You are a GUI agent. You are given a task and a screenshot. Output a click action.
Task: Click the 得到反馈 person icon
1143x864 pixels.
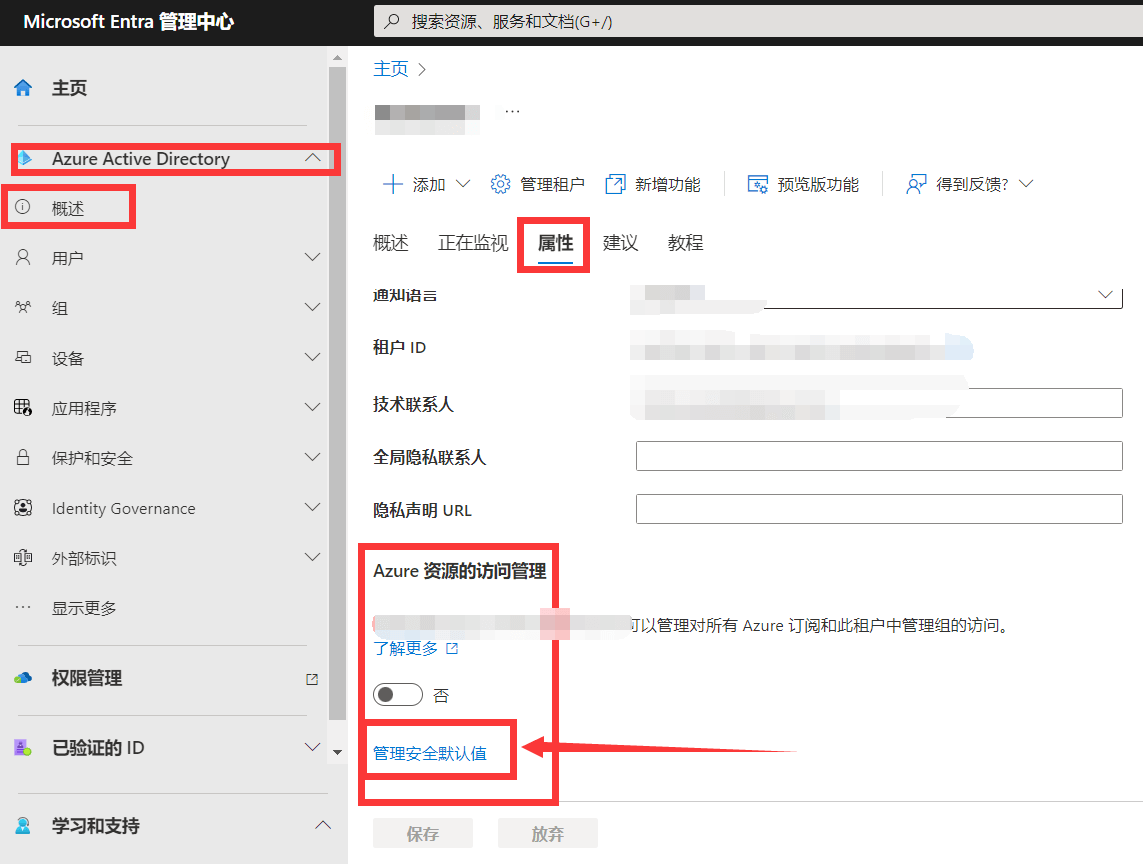click(x=916, y=184)
